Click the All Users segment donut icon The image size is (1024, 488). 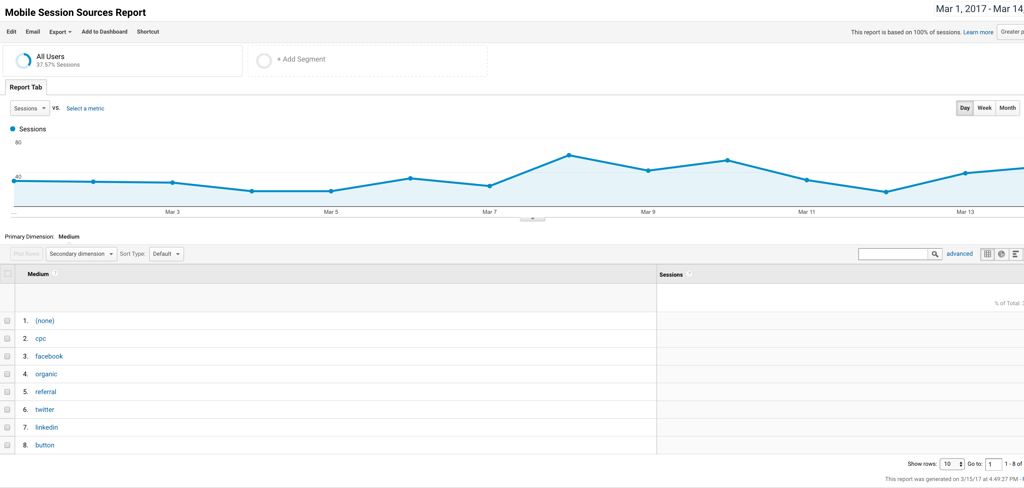pos(24,61)
